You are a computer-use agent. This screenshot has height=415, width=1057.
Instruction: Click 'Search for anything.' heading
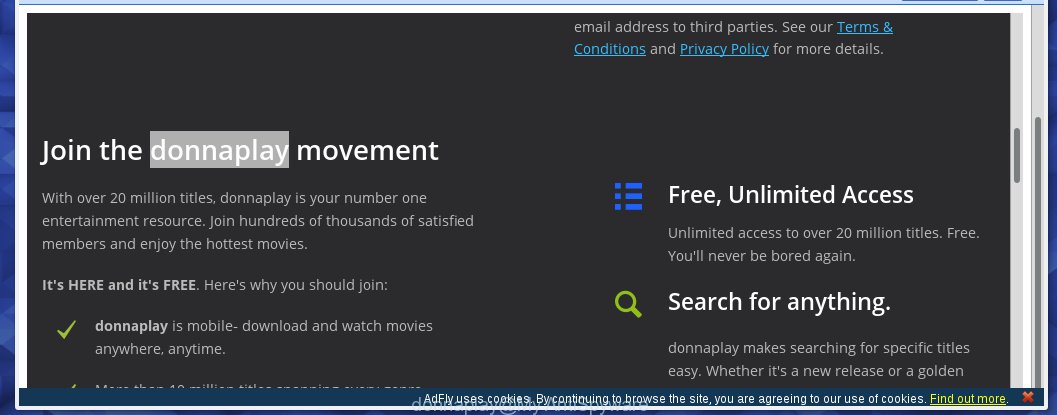779,302
